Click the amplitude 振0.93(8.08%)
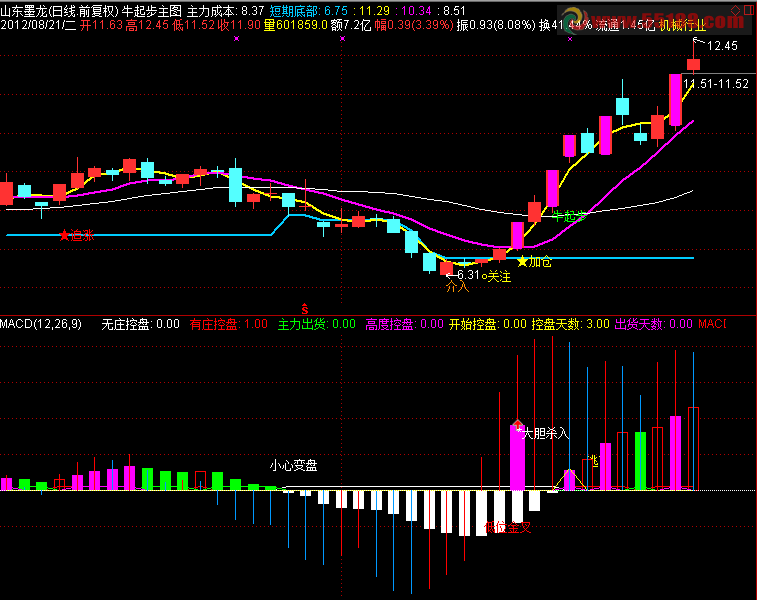This screenshot has width=757, height=600. [496, 25]
